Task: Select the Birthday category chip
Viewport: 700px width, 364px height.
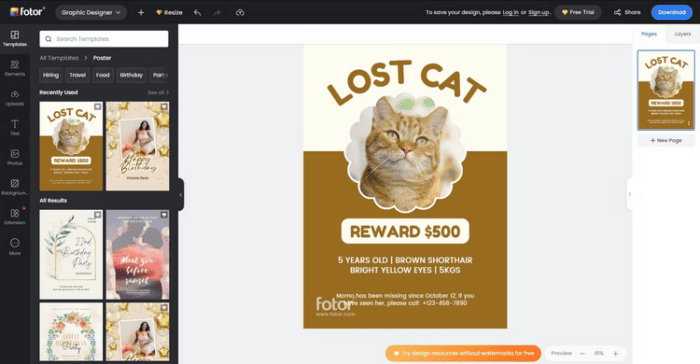Action: (x=131, y=75)
